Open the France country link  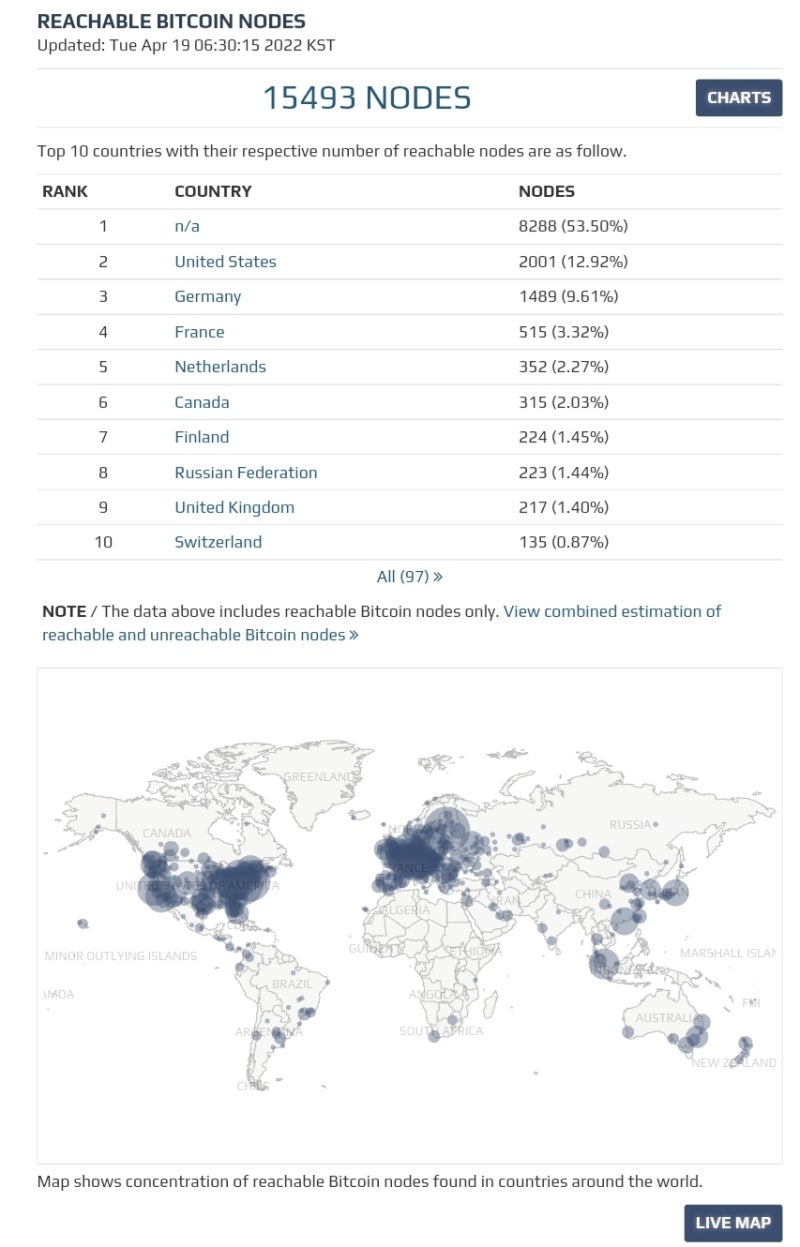(x=199, y=331)
